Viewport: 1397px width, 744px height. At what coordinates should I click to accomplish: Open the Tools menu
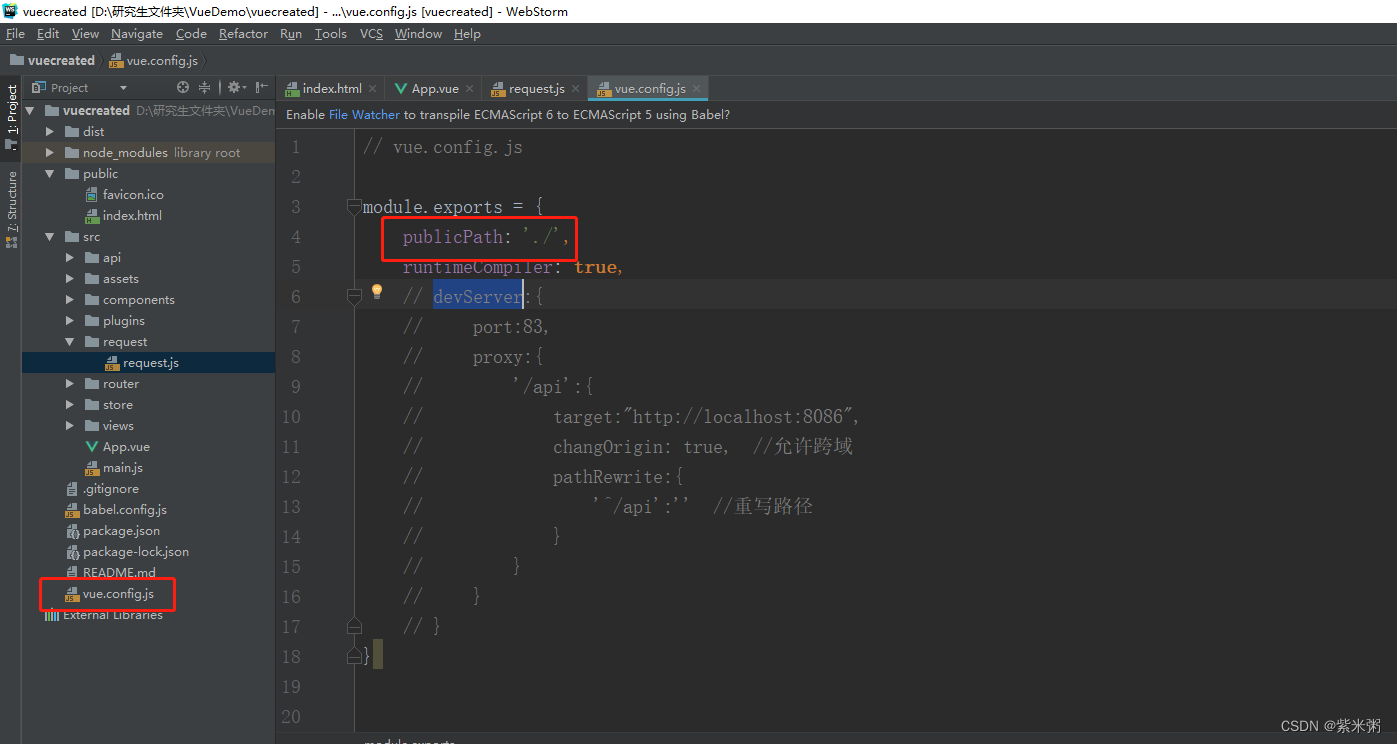click(331, 34)
